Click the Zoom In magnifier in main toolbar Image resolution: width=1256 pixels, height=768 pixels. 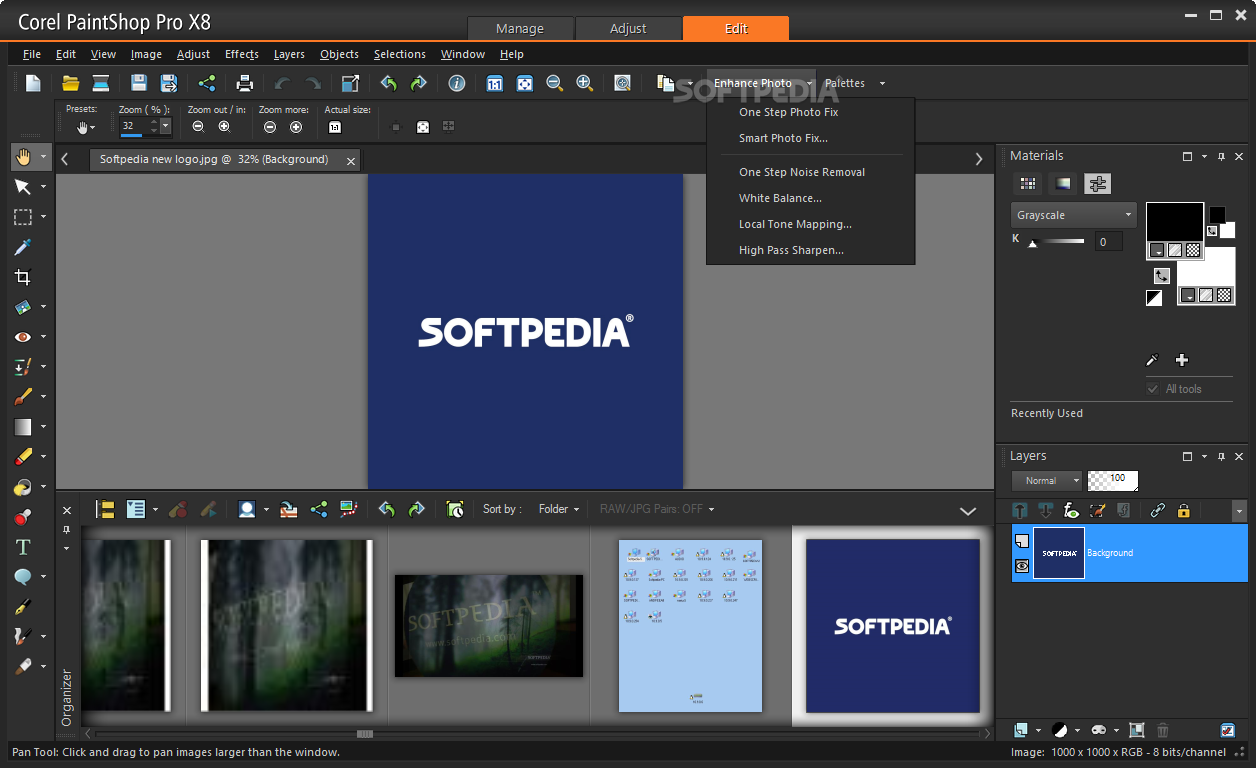(x=584, y=83)
